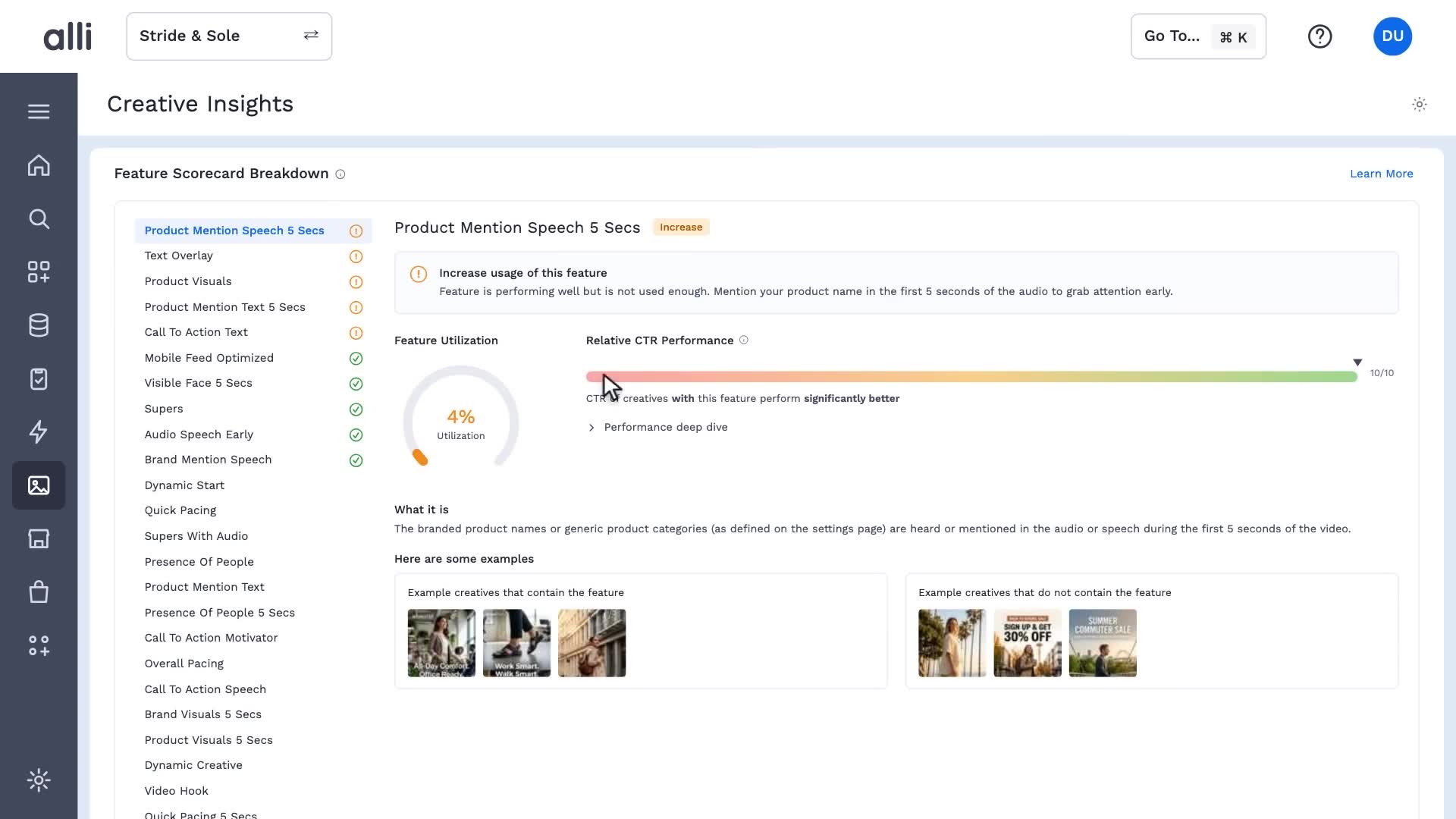Open the help question mark icon
1456x819 pixels.
1319,36
